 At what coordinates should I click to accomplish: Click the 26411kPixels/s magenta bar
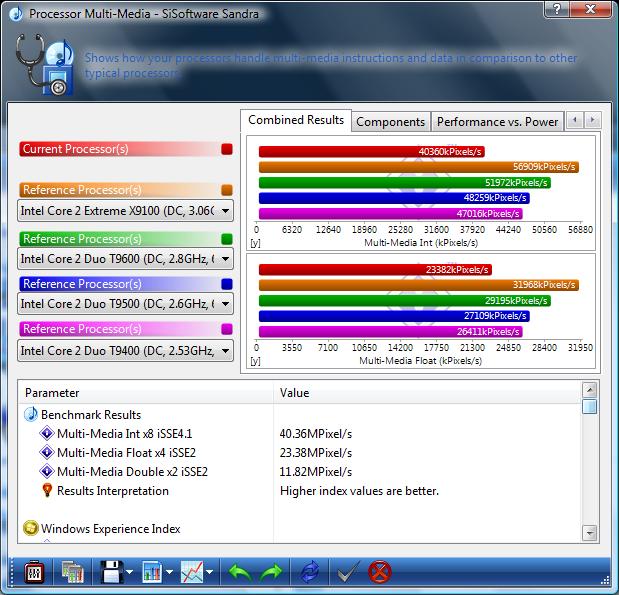click(390, 332)
